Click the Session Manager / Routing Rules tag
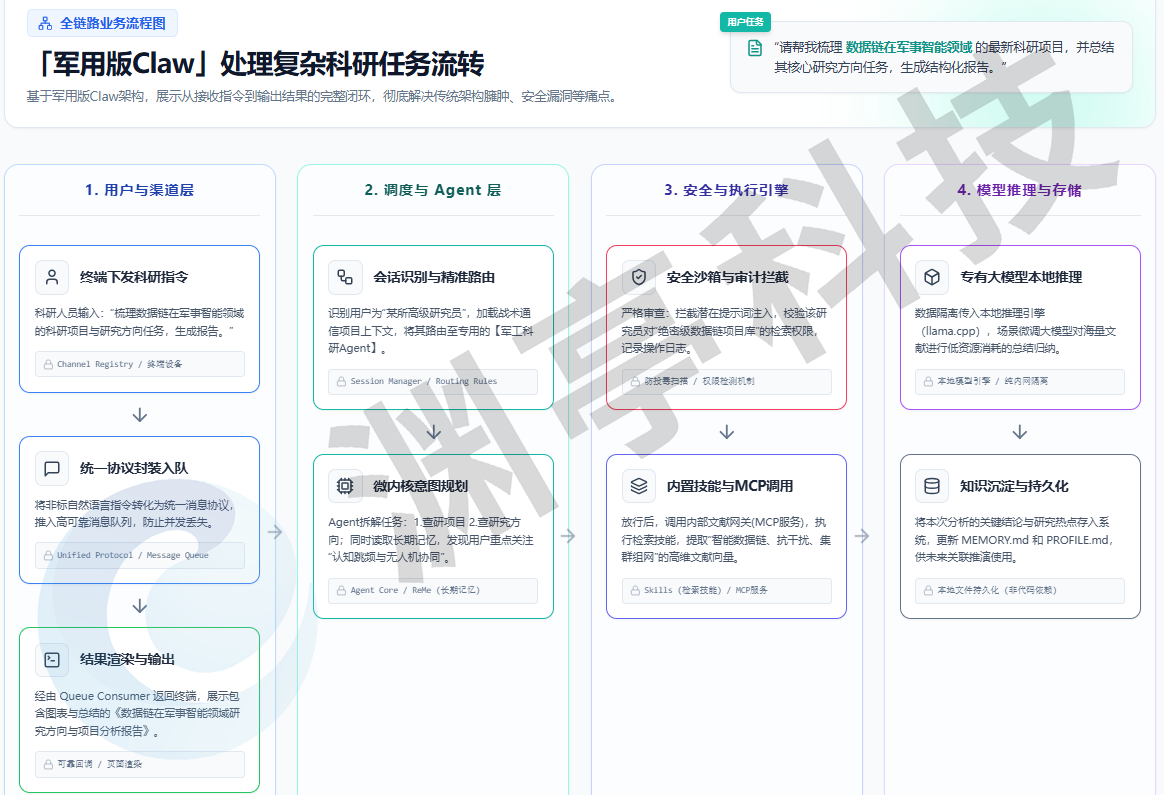Screen dimensions: 1164x798 click(432, 381)
